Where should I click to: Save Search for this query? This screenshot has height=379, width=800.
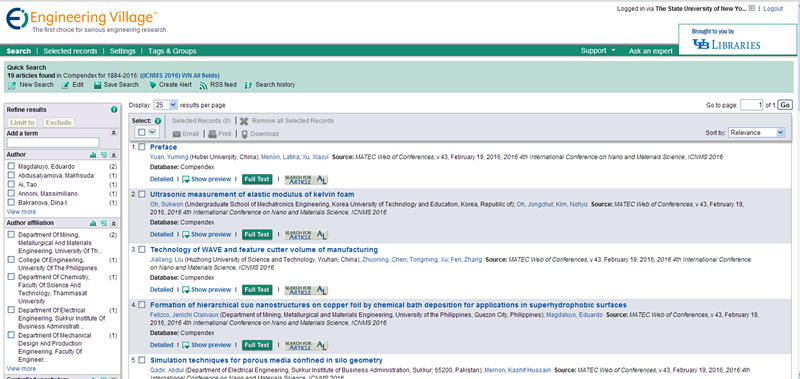[x=116, y=85]
